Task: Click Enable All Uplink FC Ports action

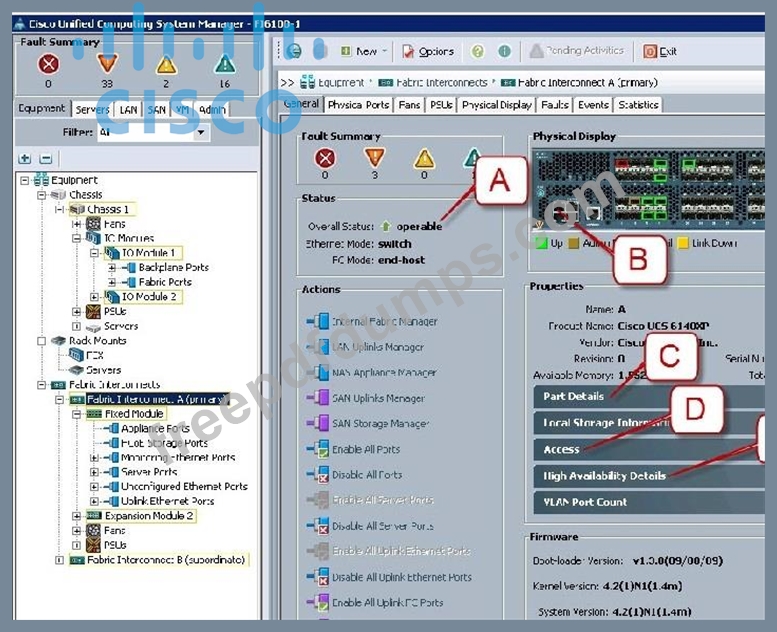Action: (x=375, y=603)
